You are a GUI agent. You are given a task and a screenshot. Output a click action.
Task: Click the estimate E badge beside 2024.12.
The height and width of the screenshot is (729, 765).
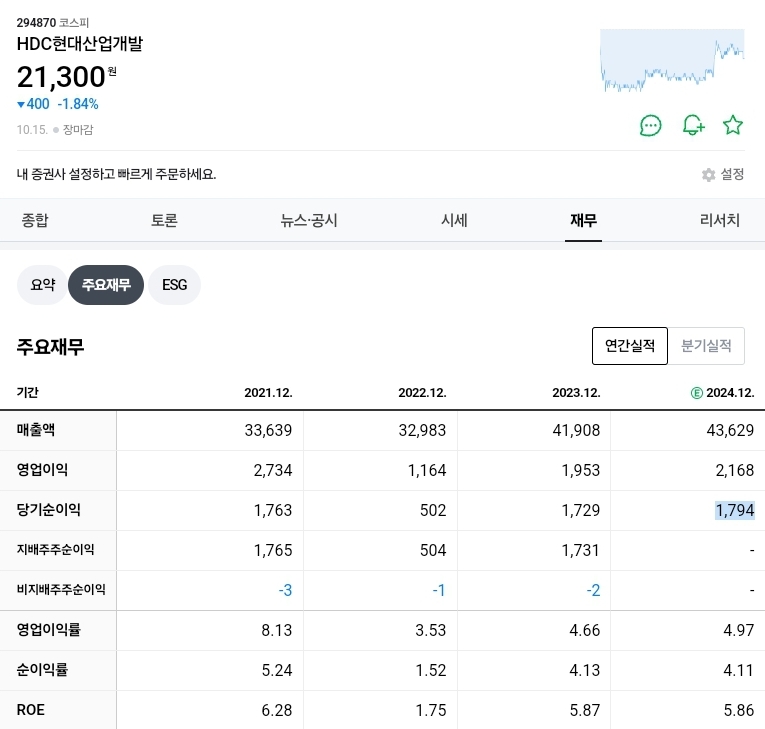click(x=697, y=393)
